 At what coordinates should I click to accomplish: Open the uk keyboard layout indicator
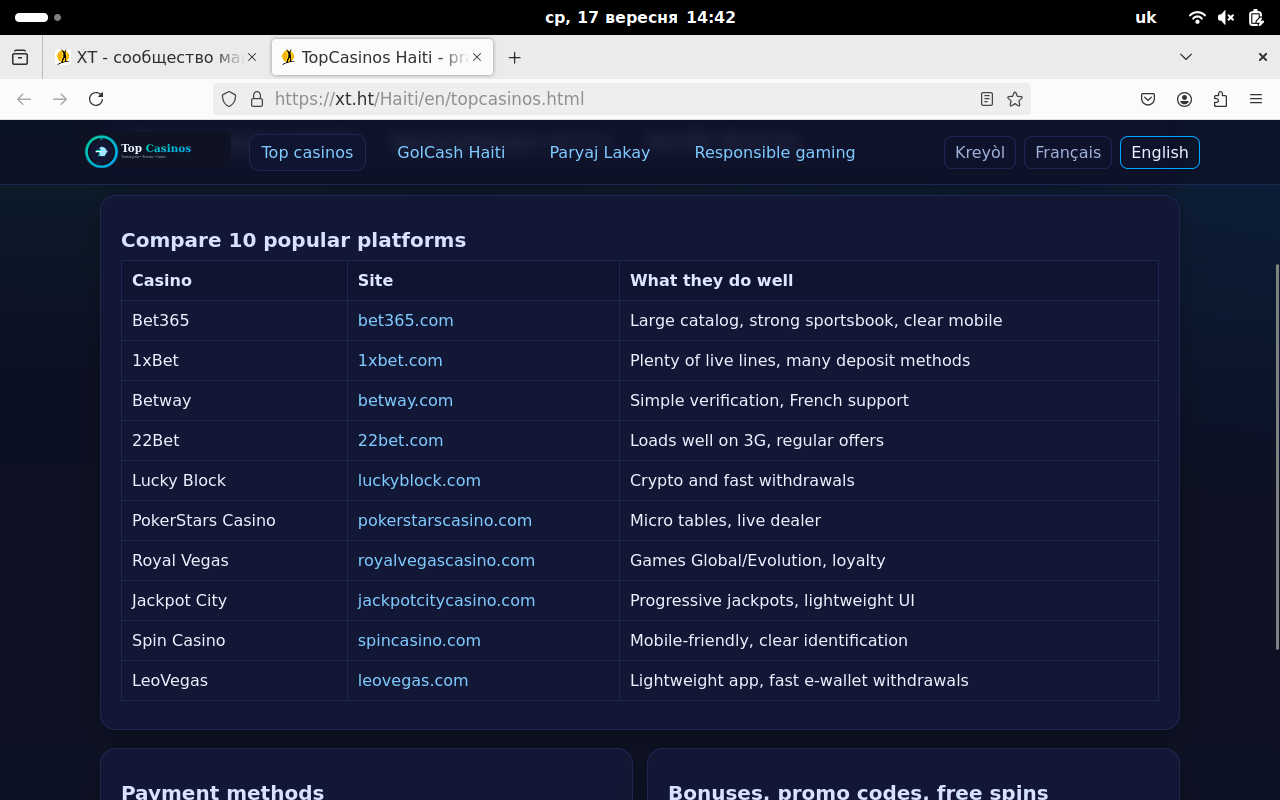[x=1146, y=17]
